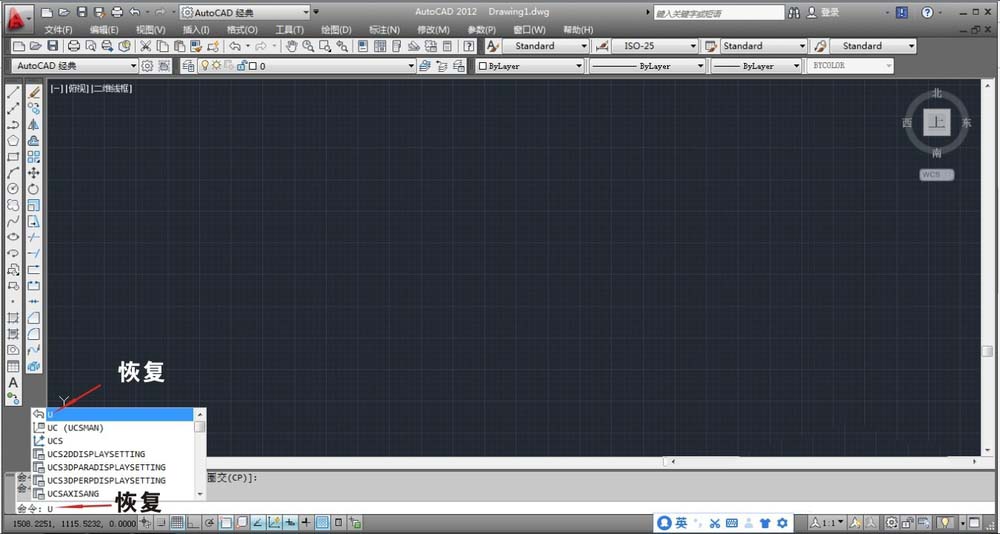Click the Cut scissors icon in standard toolbar
This screenshot has height=534, width=1000.
pos(145,46)
